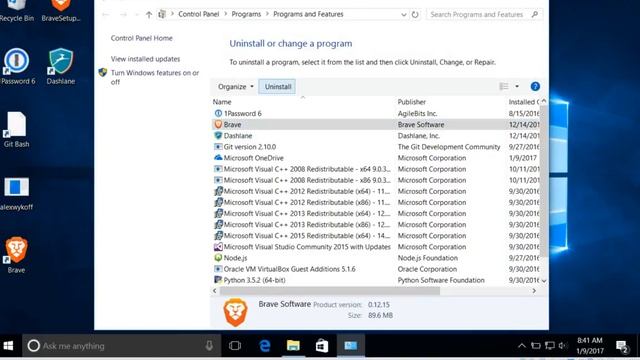The width and height of the screenshot is (640, 360).
Task: Open the Recycle Bin desktop icon
Action: coord(16,11)
